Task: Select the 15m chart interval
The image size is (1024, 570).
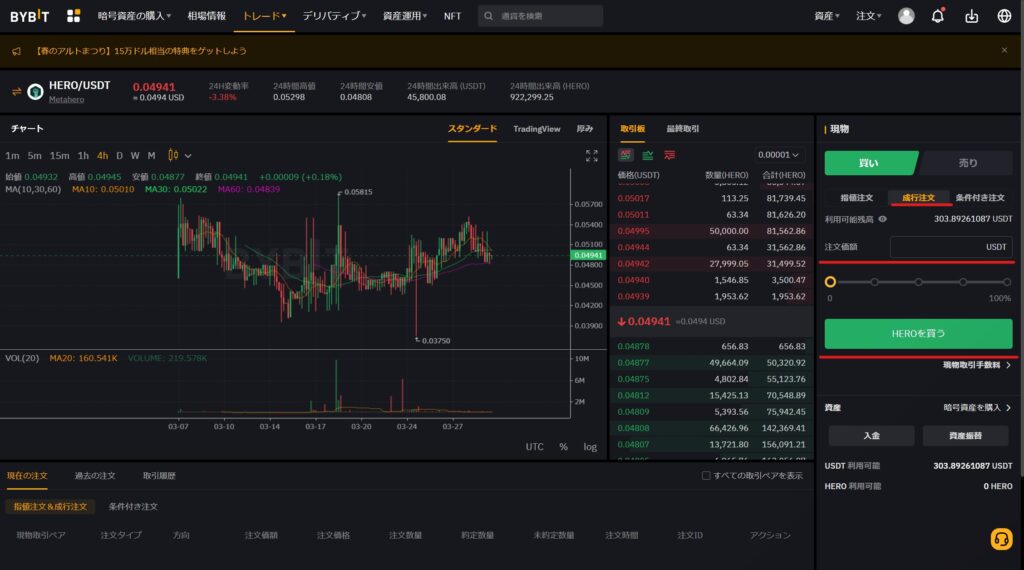Action: (x=59, y=155)
